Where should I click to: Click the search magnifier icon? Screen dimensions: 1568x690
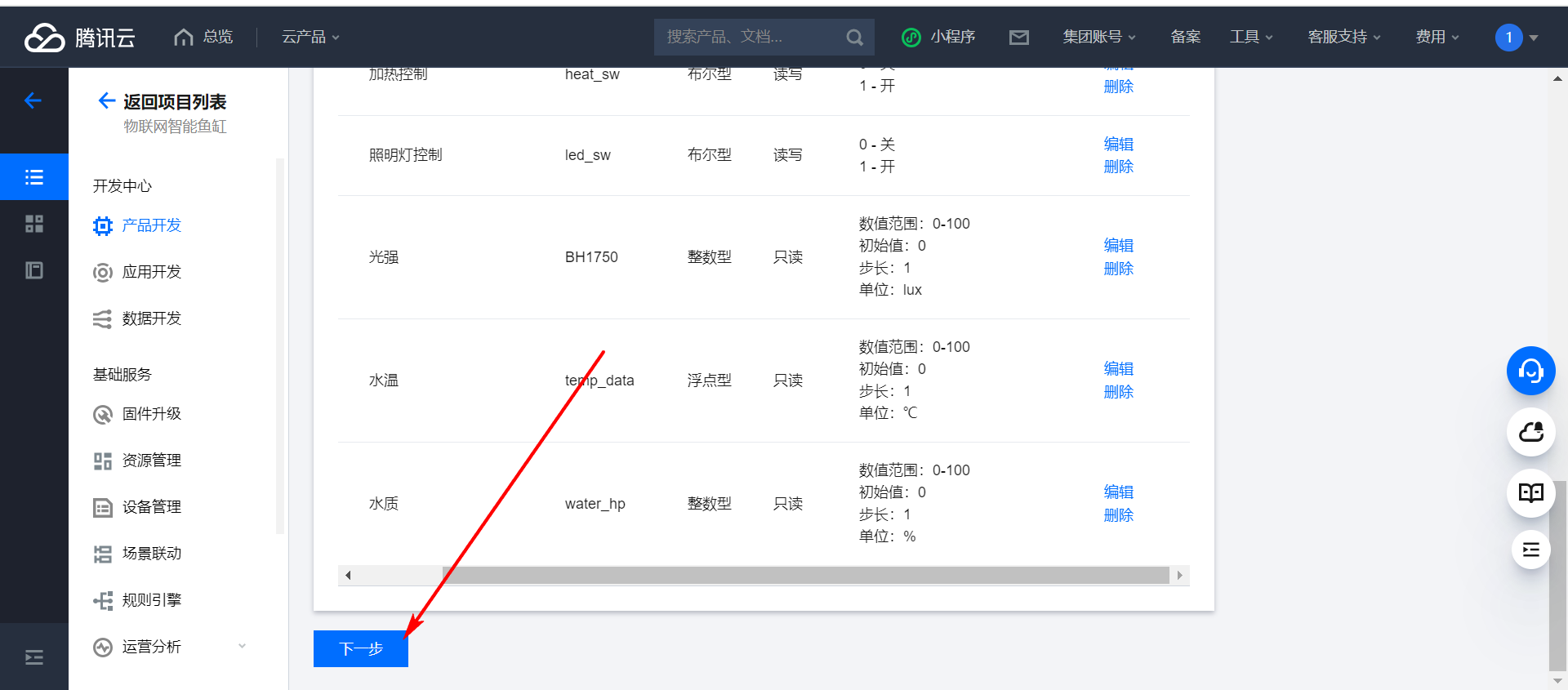854,38
